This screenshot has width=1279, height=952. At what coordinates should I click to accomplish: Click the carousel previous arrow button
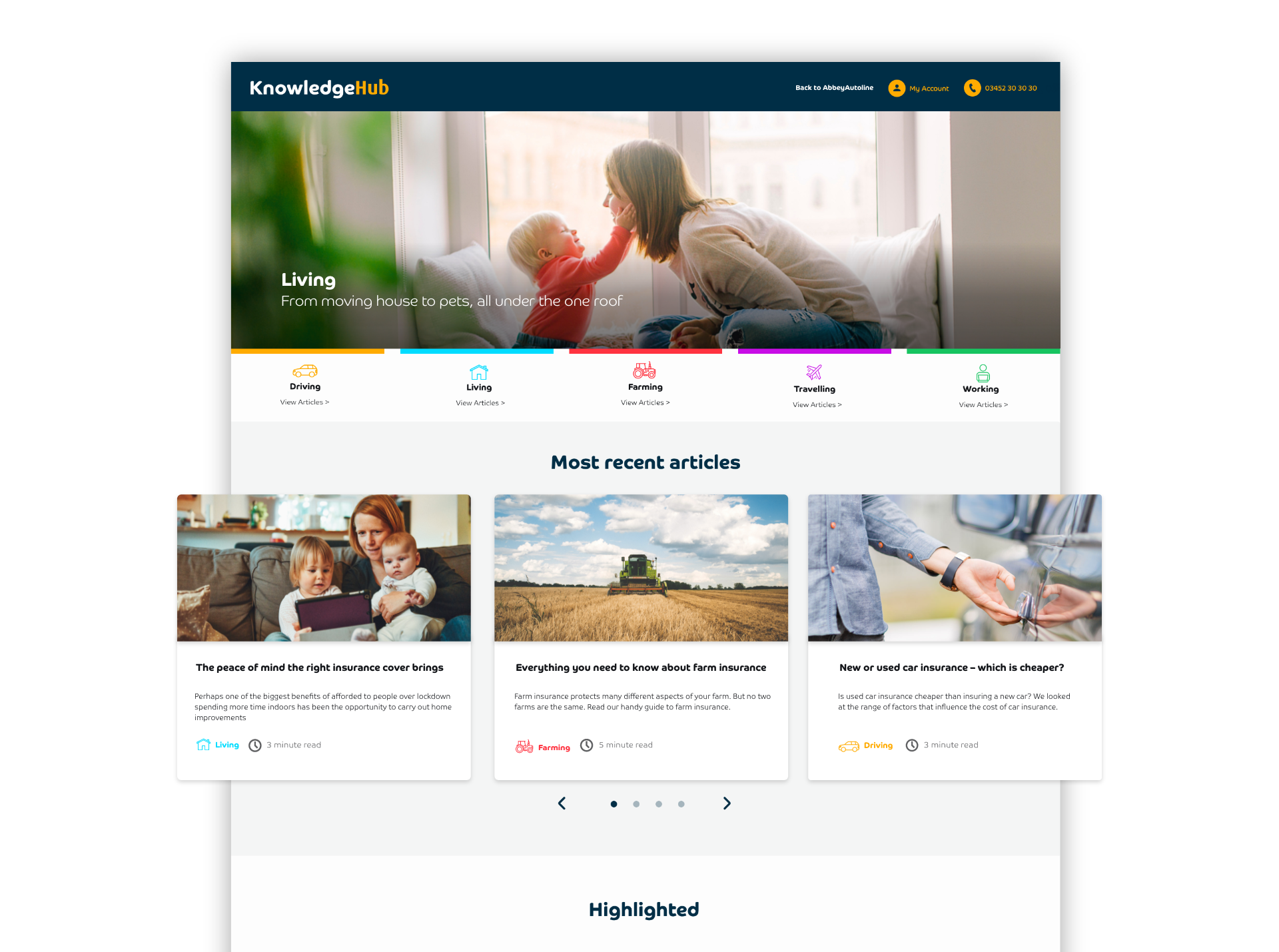(x=563, y=803)
